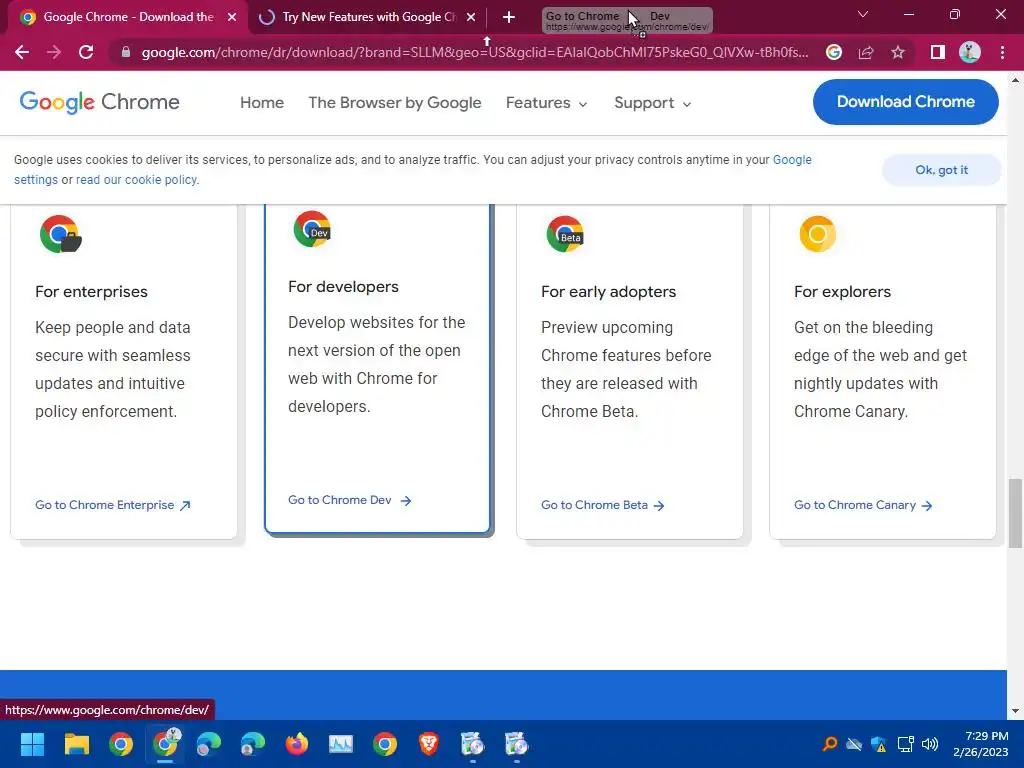Open the taskbar clock and date
Screen dimensions: 1024x768
click(x=981, y=744)
